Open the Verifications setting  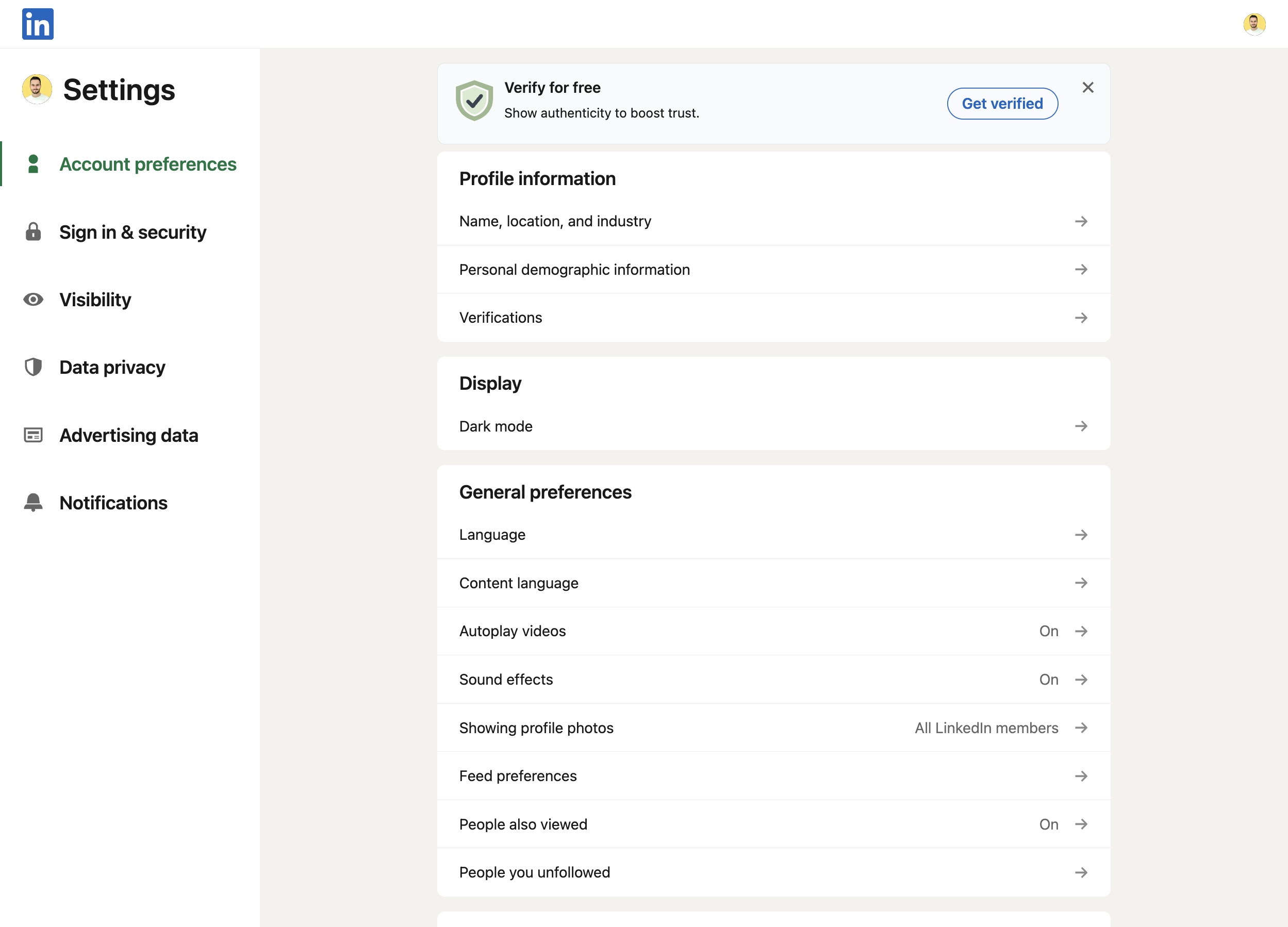pyautogui.click(x=773, y=318)
